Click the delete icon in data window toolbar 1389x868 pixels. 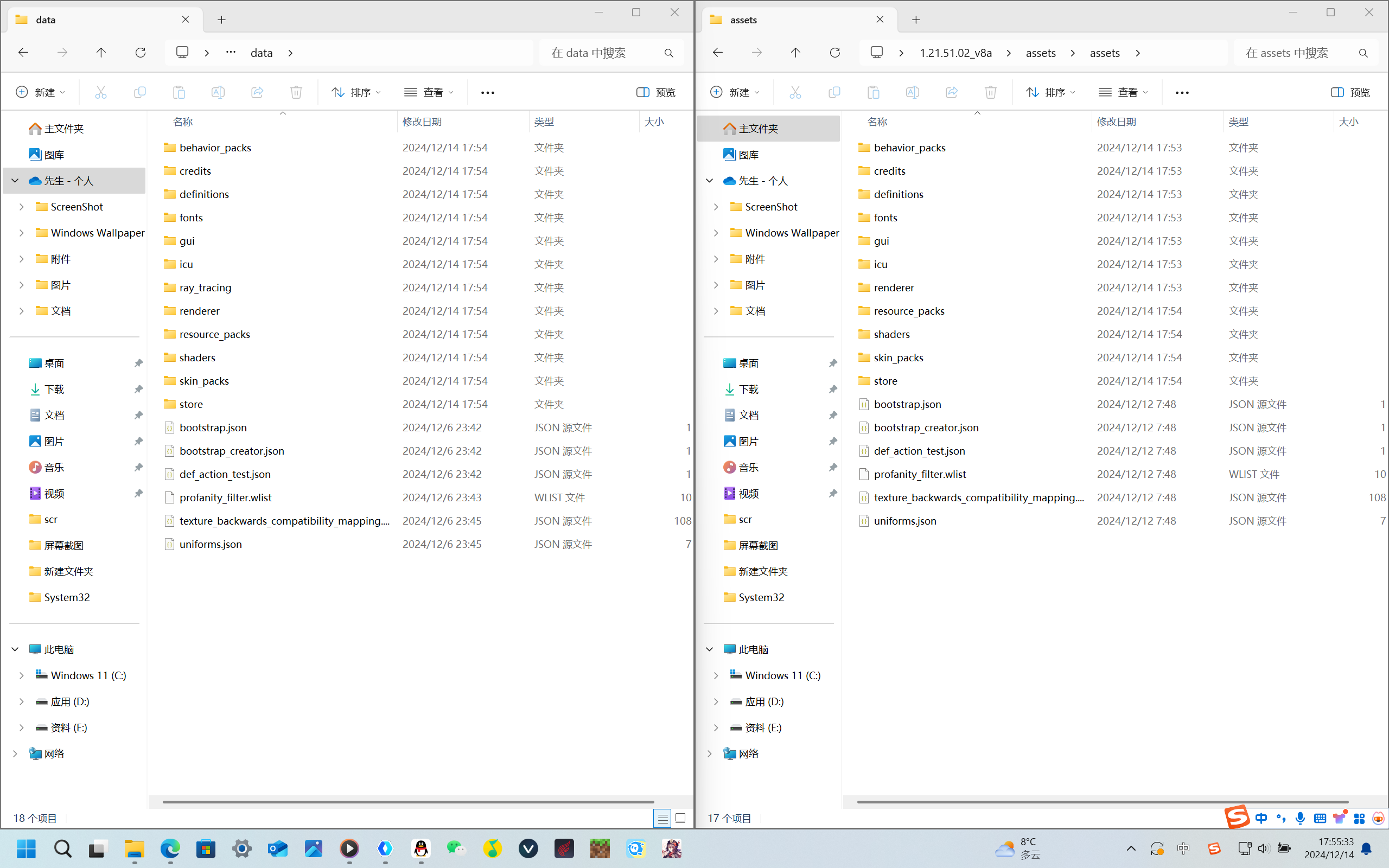[x=296, y=92]
